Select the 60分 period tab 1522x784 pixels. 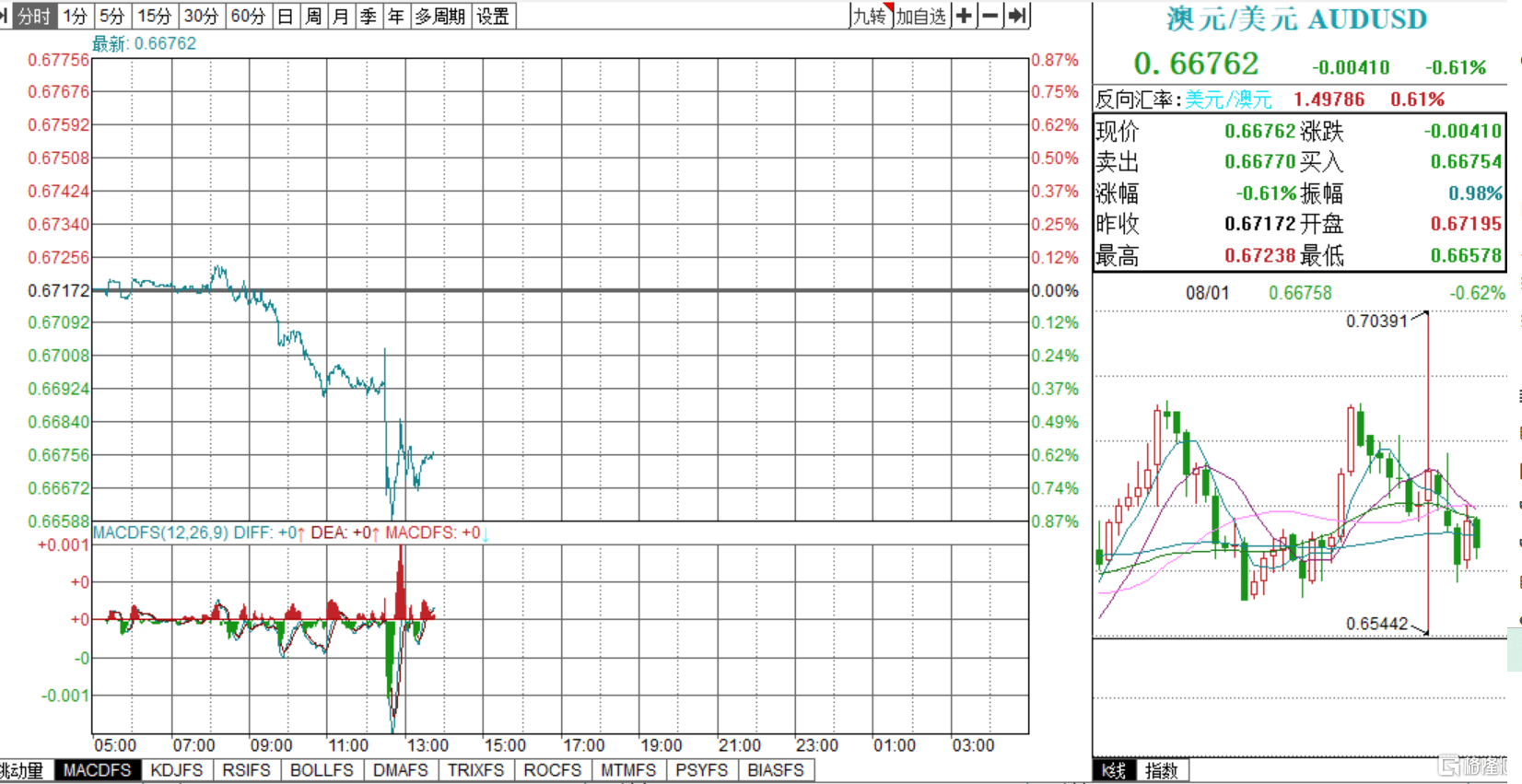pyautogui.click(x=248, y=16)
